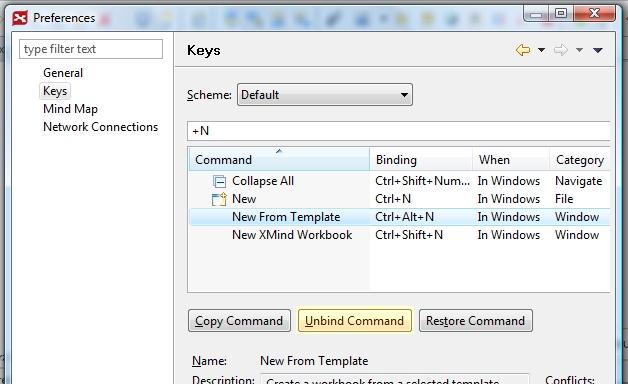The image size is (628, 384).
Task: Click the Collapse All command icon
Action: tap(219, 181)
